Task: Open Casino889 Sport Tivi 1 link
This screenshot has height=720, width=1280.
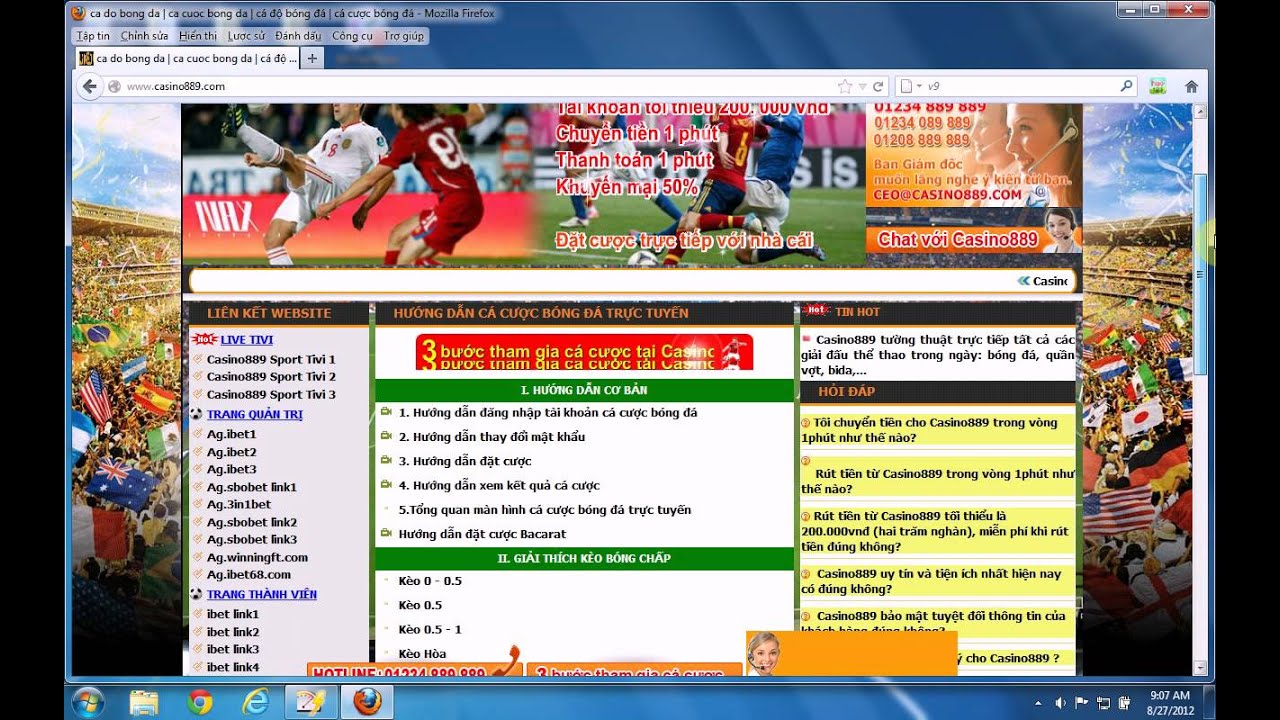Action: (x=271, y=359)
